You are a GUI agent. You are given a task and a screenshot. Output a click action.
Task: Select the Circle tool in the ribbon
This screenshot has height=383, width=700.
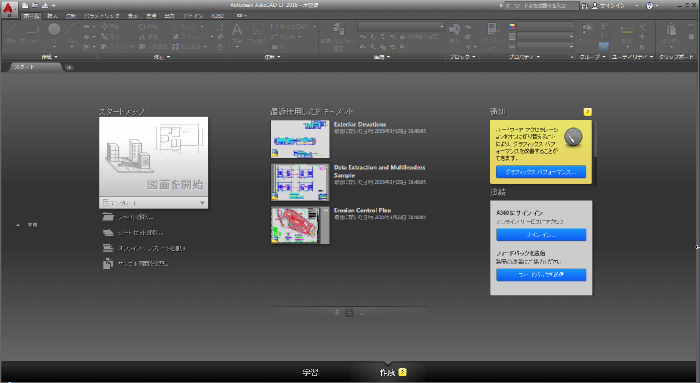54,32
